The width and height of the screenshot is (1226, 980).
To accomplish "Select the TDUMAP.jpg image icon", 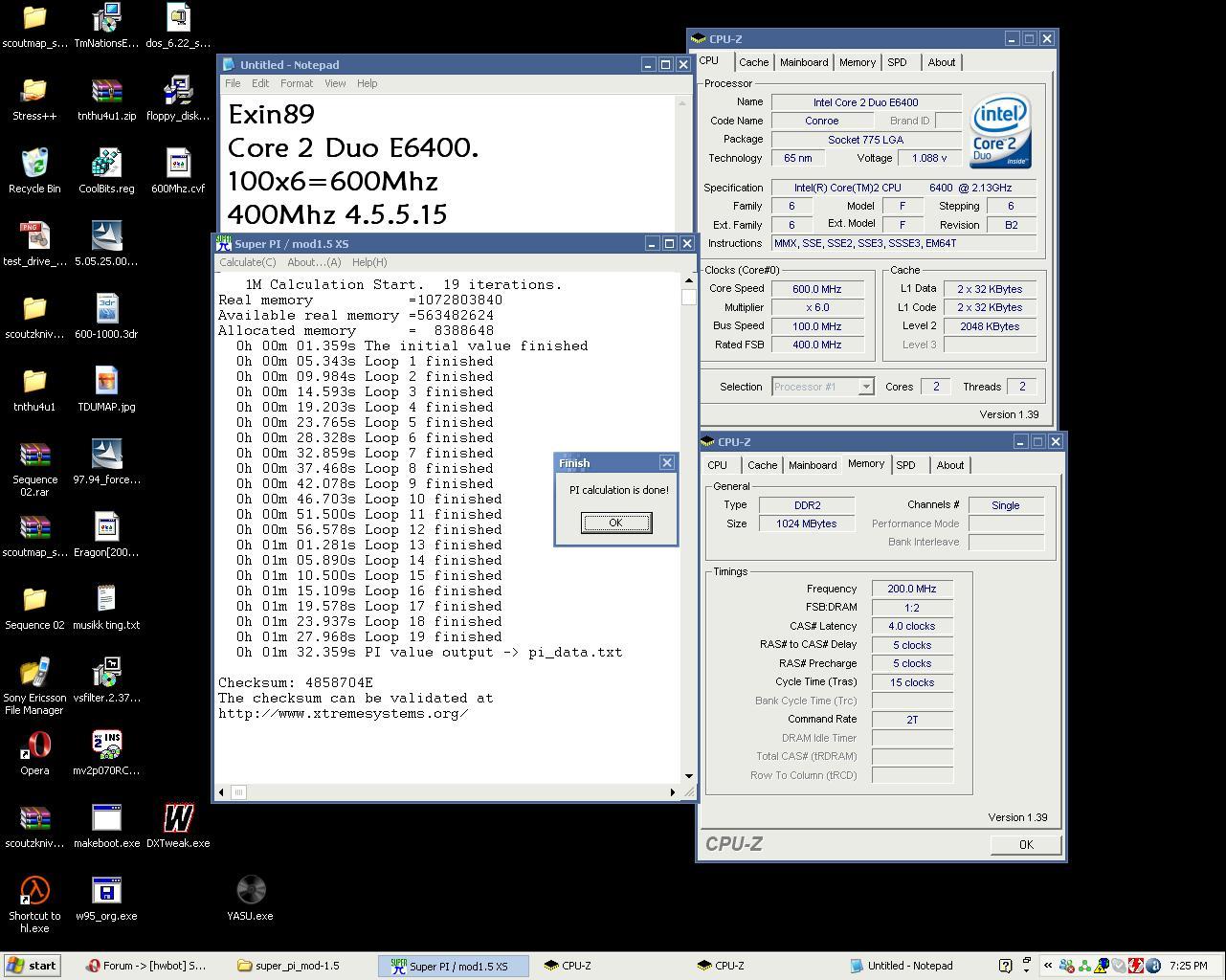I will point(106,389).
